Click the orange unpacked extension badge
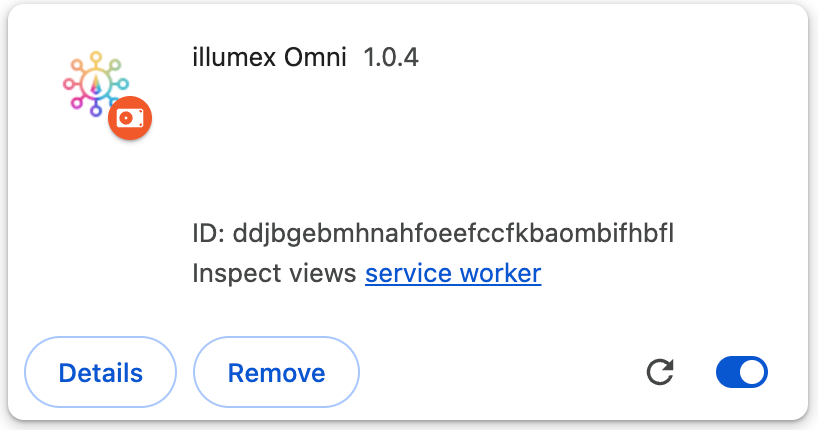The image size is (818, 430). pyautogui.click(x=130, y=118)
